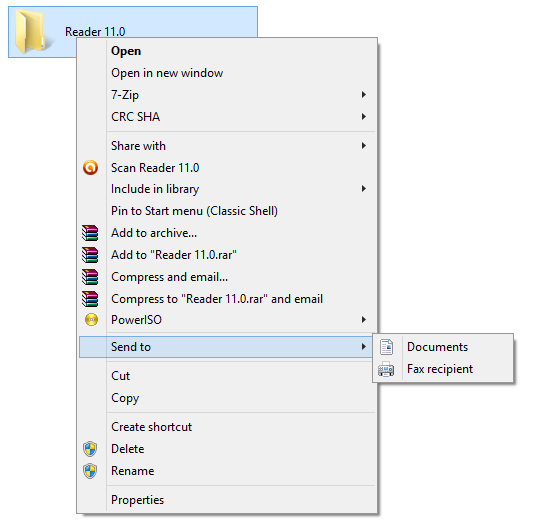The image size is (533, 521).
Task: Click the fax machine icon in submenu
Action: tap(386, 369)
